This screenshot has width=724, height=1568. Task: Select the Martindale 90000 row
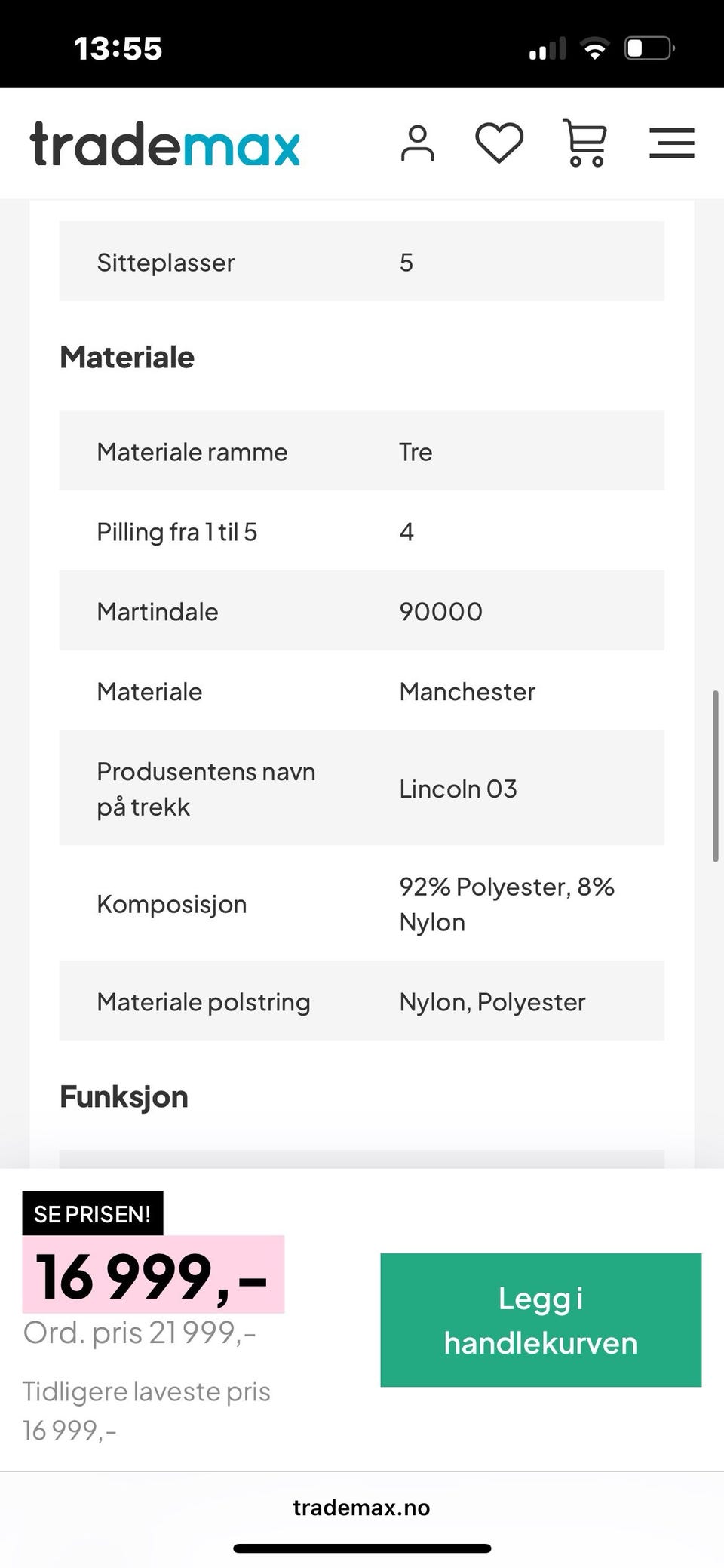[362, 611]
